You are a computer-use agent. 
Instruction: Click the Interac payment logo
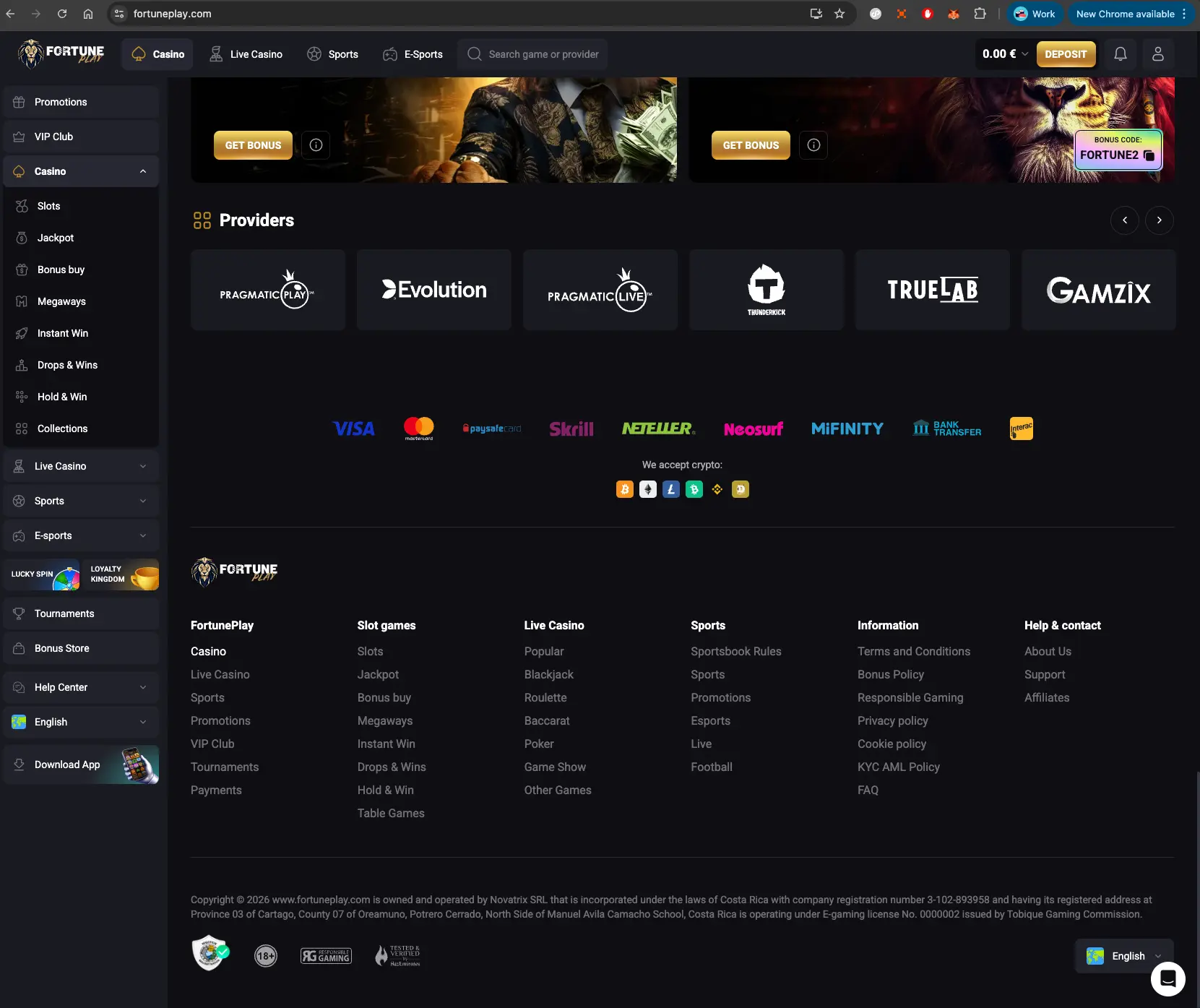point(1022,428)
